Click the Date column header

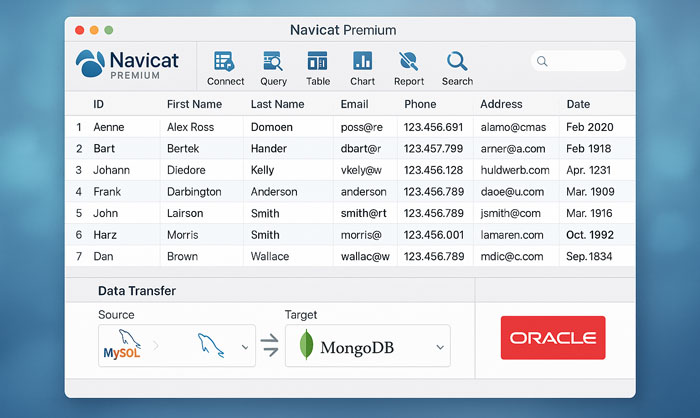pos(578,104)
